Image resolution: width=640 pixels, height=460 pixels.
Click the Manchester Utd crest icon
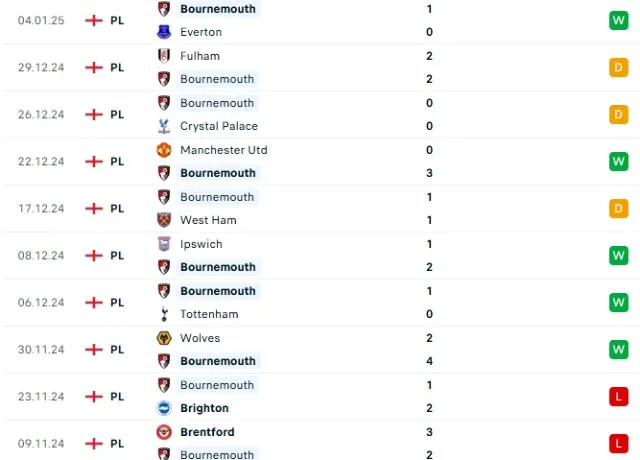(x=164, y=150)
